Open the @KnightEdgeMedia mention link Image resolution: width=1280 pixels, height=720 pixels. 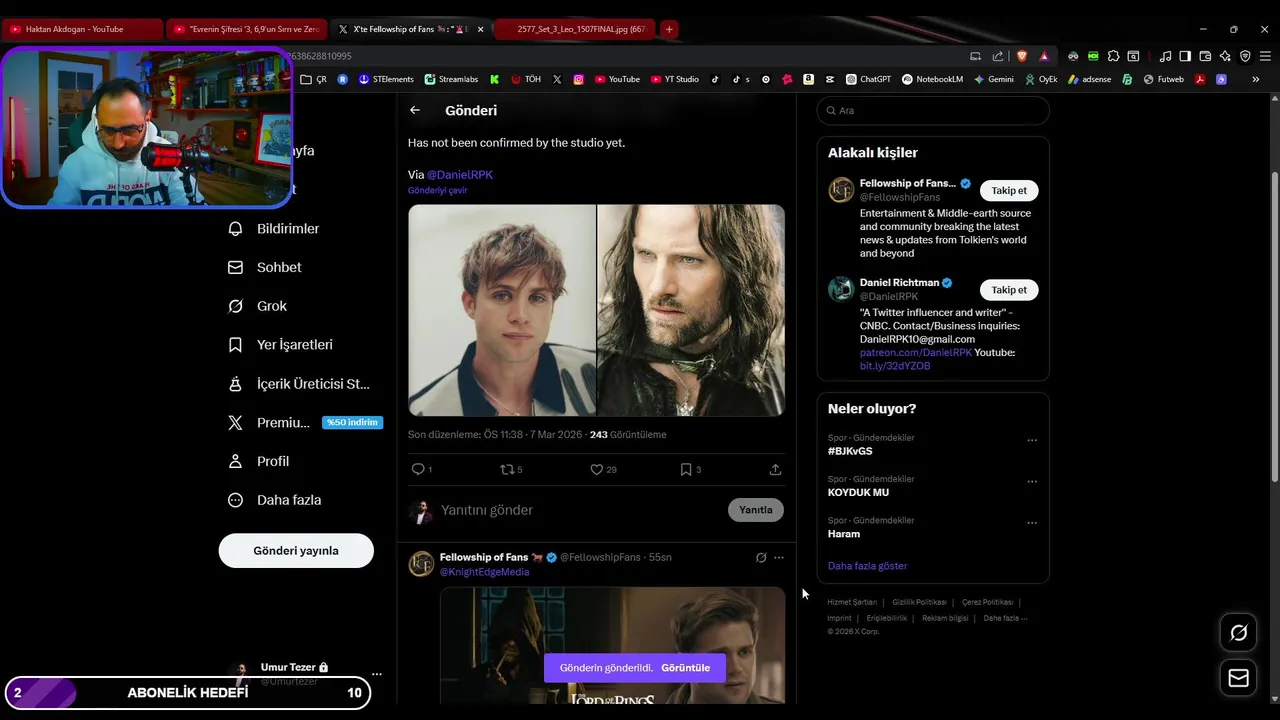coord(485,572)
